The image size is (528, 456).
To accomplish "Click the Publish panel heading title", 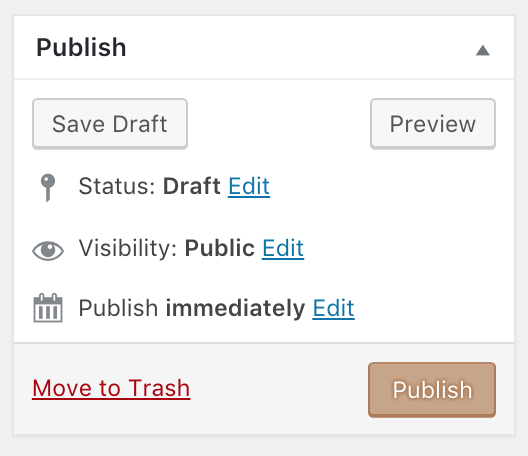I will (x=81, y=47).
